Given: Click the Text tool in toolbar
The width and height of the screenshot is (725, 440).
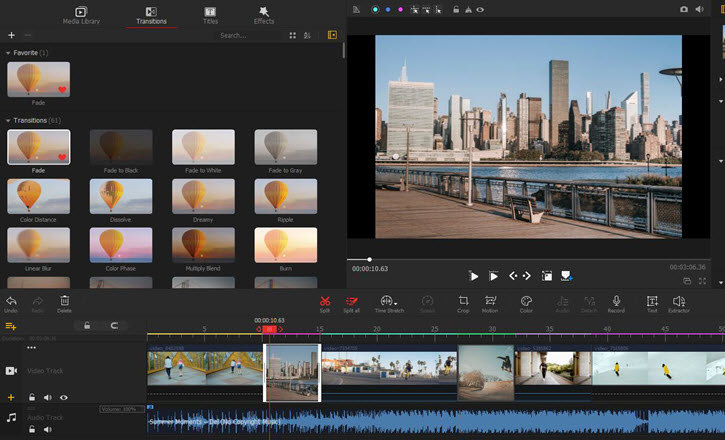Looking at the screenshot, I should (x=652, y=302).
